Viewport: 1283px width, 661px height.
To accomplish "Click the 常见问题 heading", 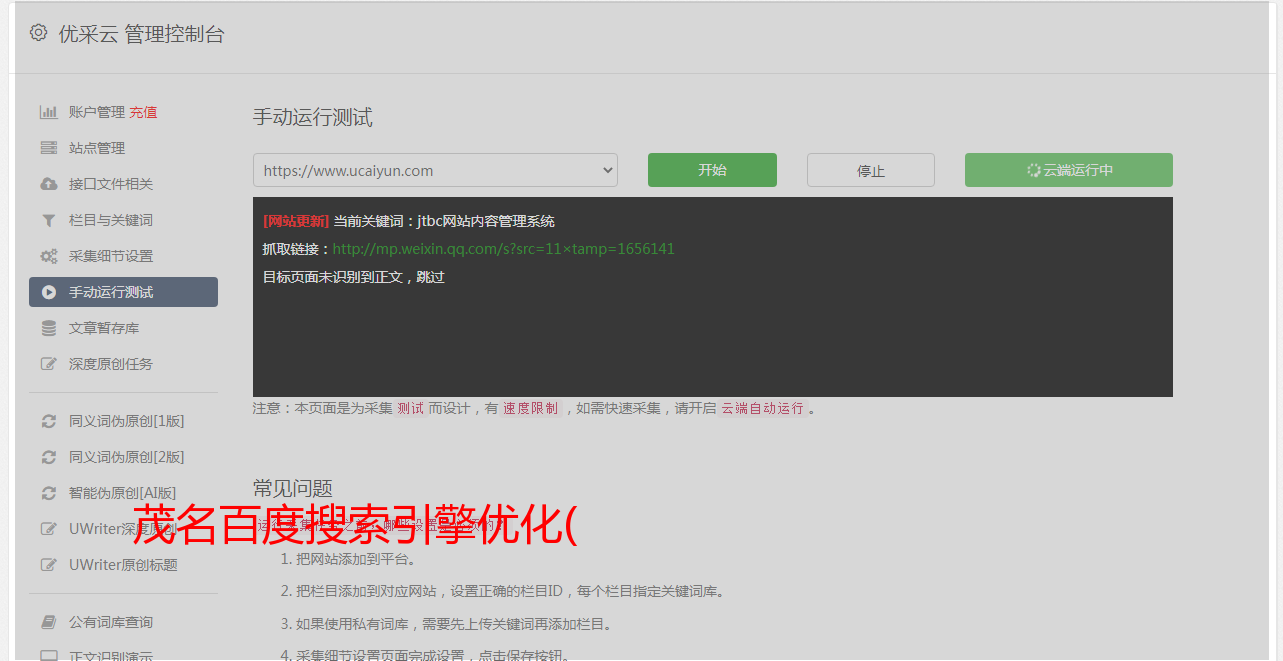I will pyautogui.click(x=293, y=488).
